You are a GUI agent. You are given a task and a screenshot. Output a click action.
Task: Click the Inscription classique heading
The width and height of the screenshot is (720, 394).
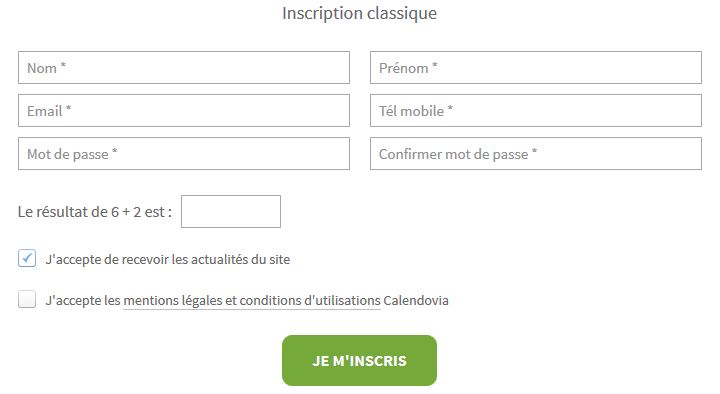(x=360, y=13)
